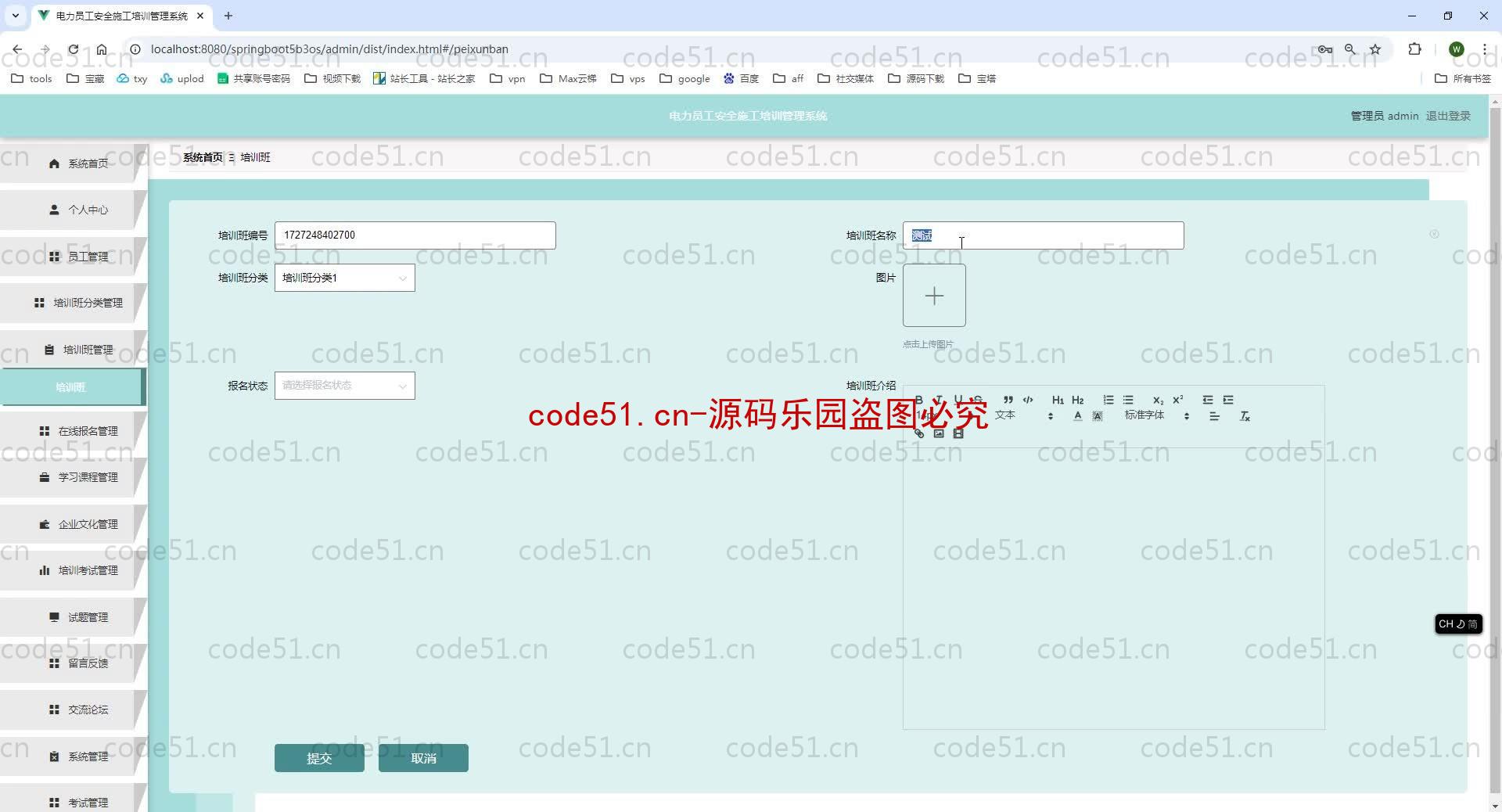
Task: Reload the page in the browser
Action: (x=73, y=49)
